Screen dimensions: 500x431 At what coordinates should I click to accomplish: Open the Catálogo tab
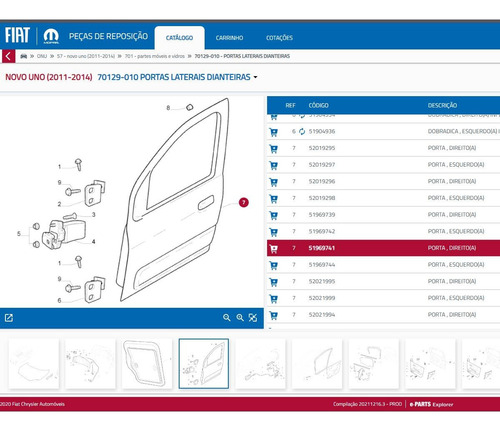[x=180, y=38]
